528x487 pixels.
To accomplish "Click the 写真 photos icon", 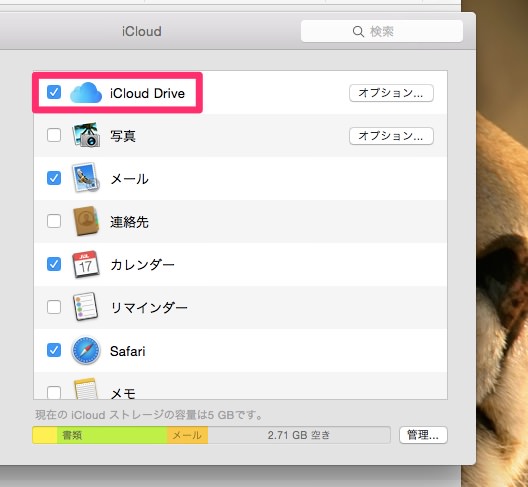I will point(86,135).
